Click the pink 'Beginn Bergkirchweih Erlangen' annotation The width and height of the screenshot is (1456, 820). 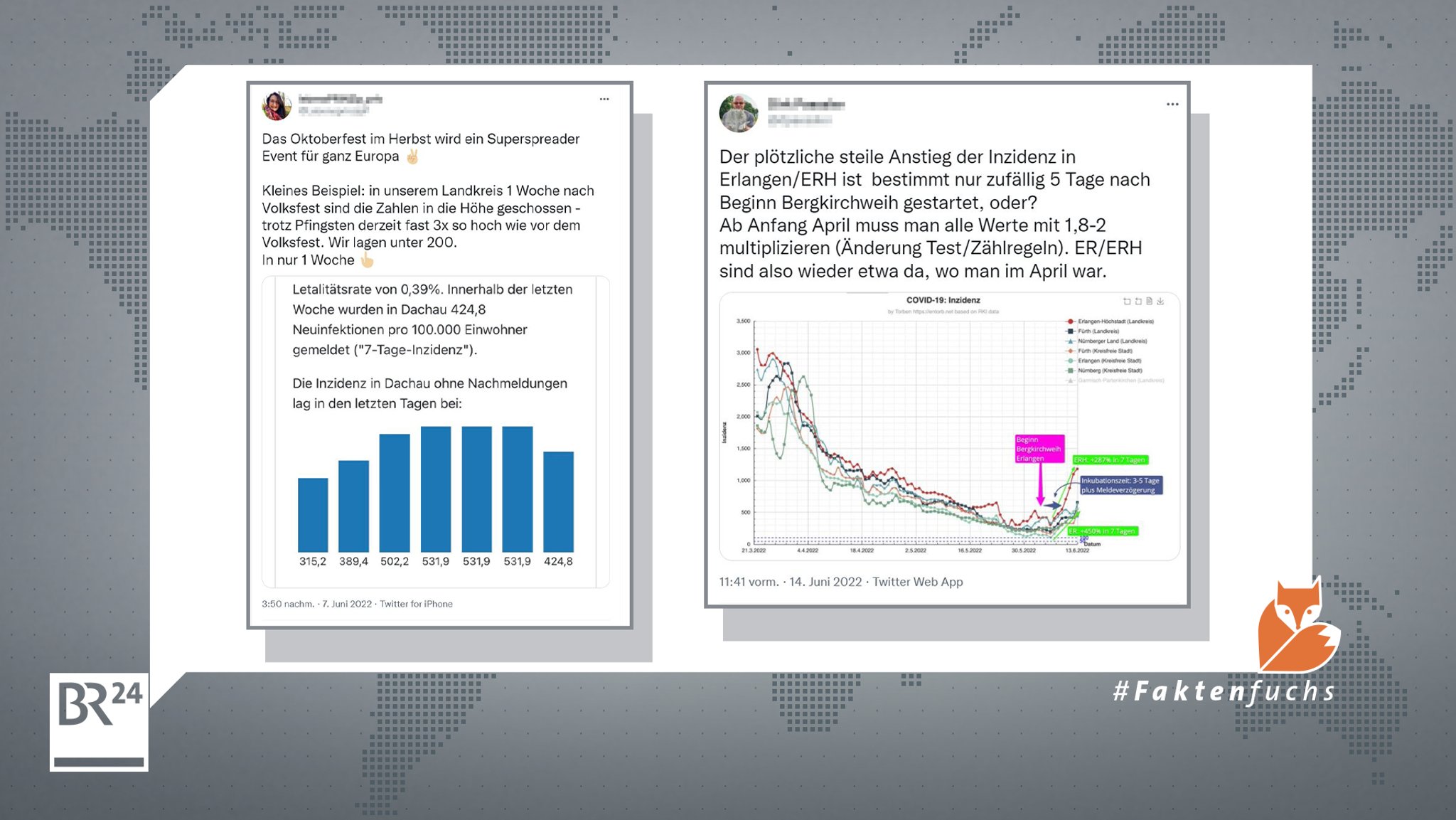pyautogui.click(x=1039, y=449)
